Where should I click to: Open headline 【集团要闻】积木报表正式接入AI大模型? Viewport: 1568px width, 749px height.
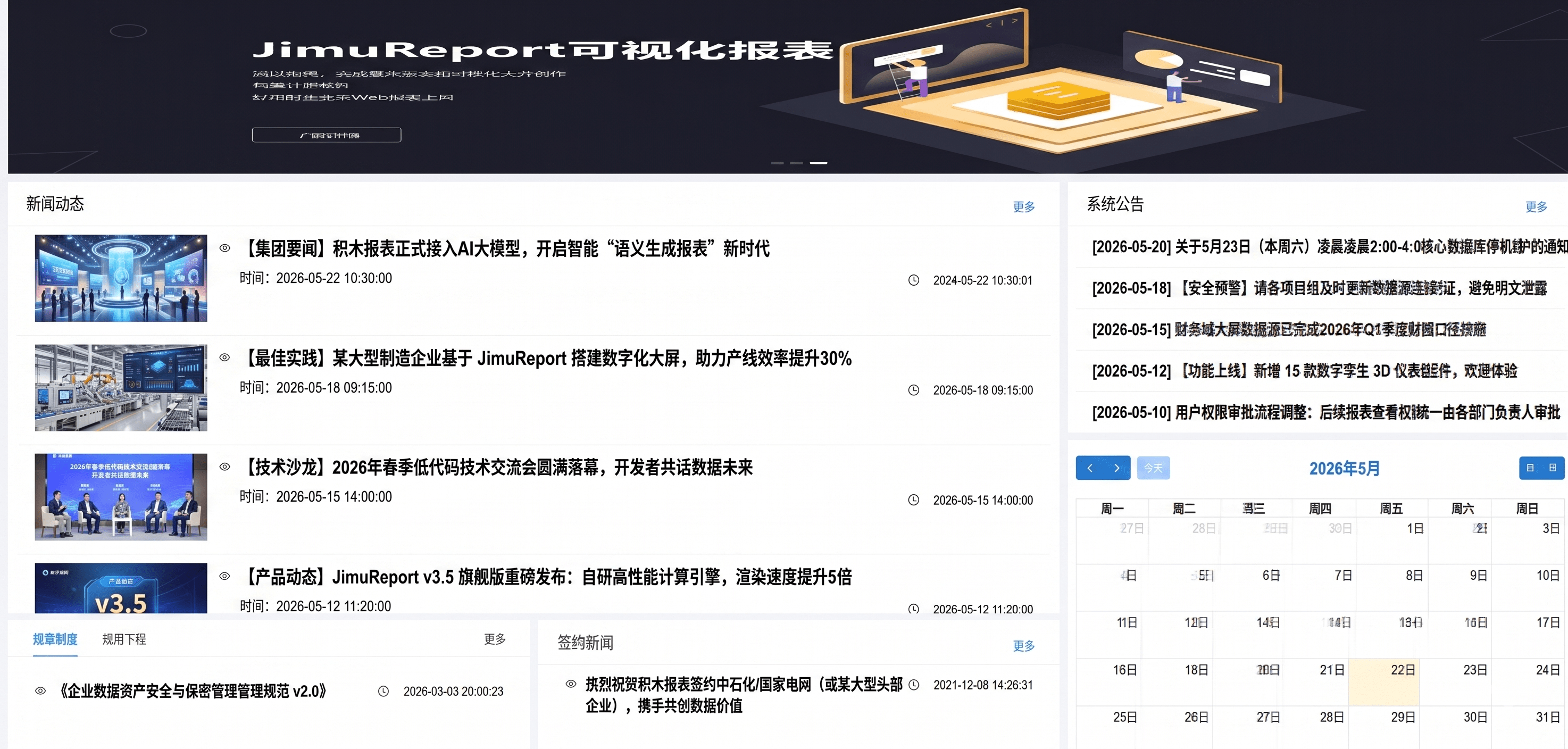pyautogui.click(x=505, y=248)
